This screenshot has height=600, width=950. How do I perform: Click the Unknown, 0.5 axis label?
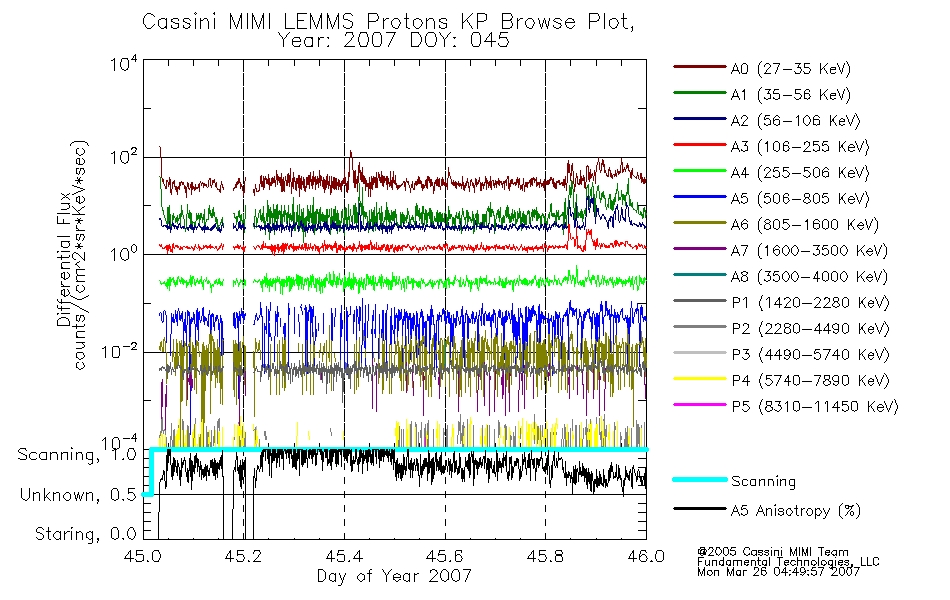coord(79,496)
